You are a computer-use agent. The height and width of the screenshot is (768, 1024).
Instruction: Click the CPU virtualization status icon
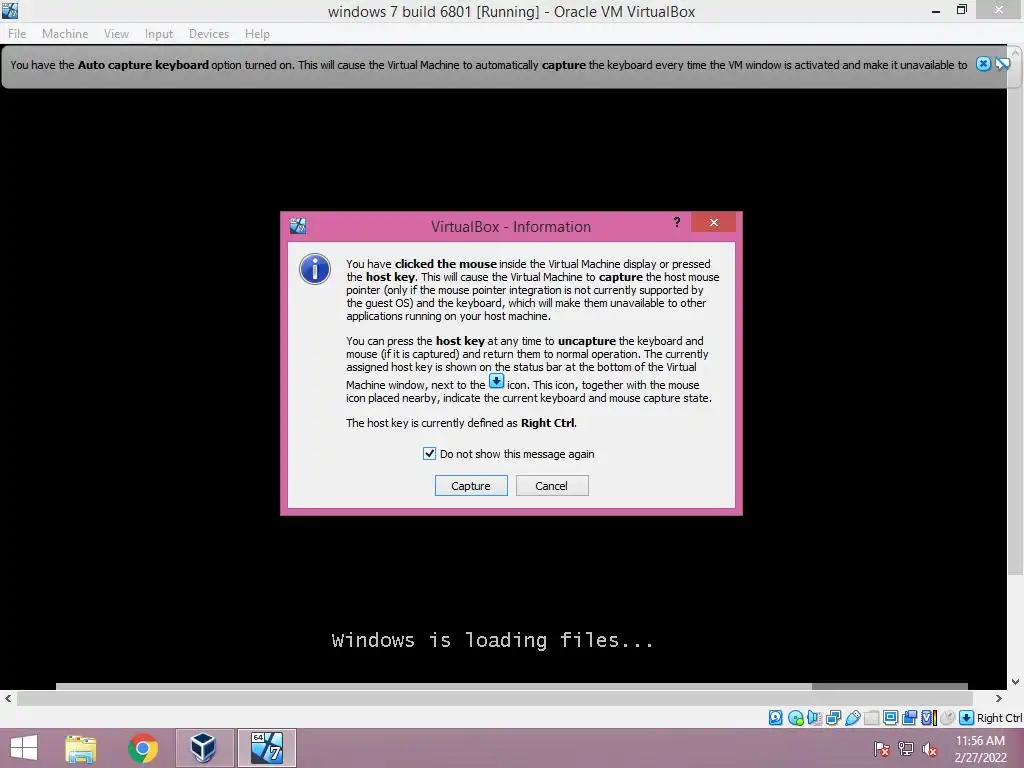click(x=929, y=718)
